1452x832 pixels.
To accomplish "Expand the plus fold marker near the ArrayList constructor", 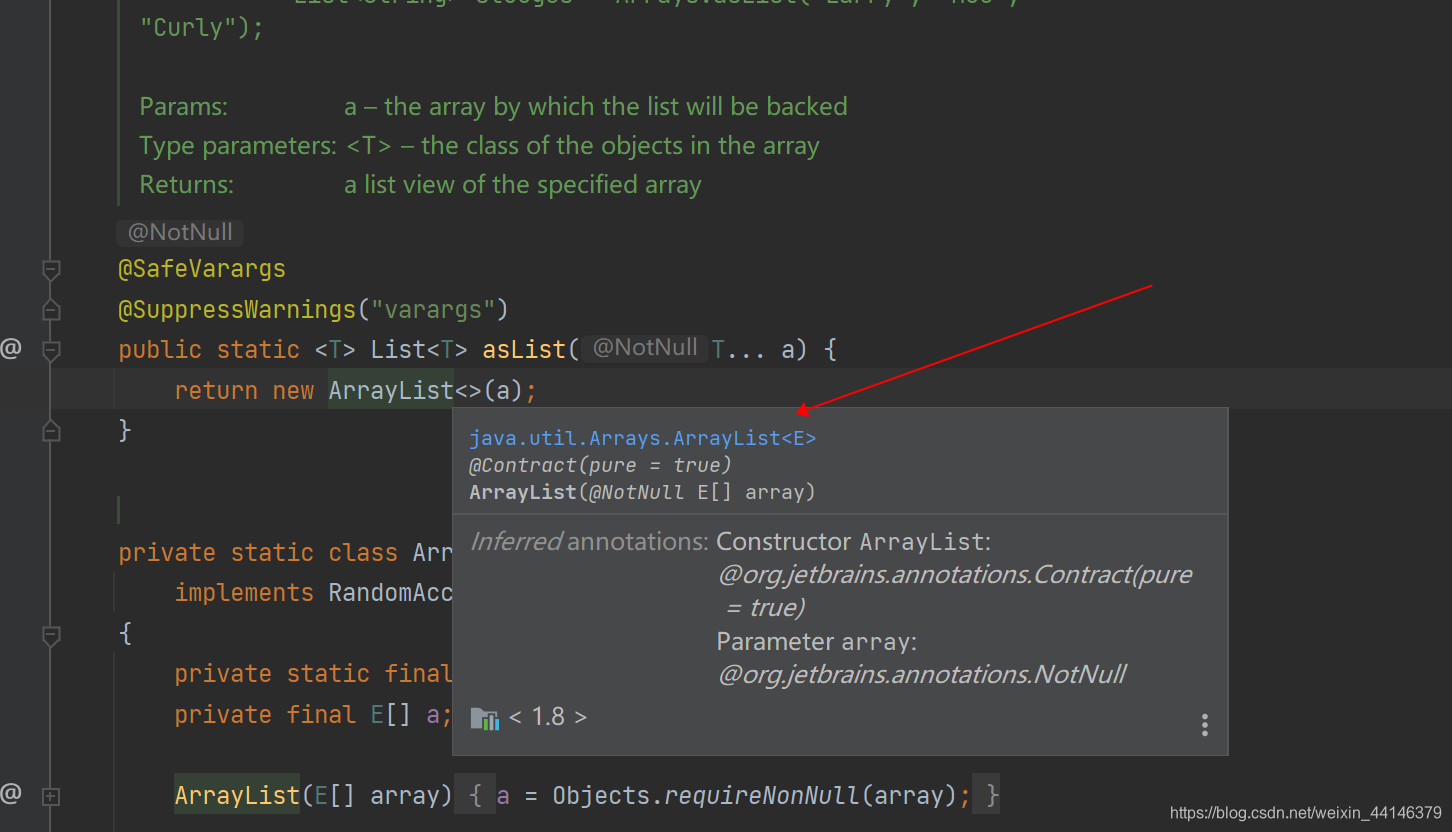I will click(x=51, y=796).
